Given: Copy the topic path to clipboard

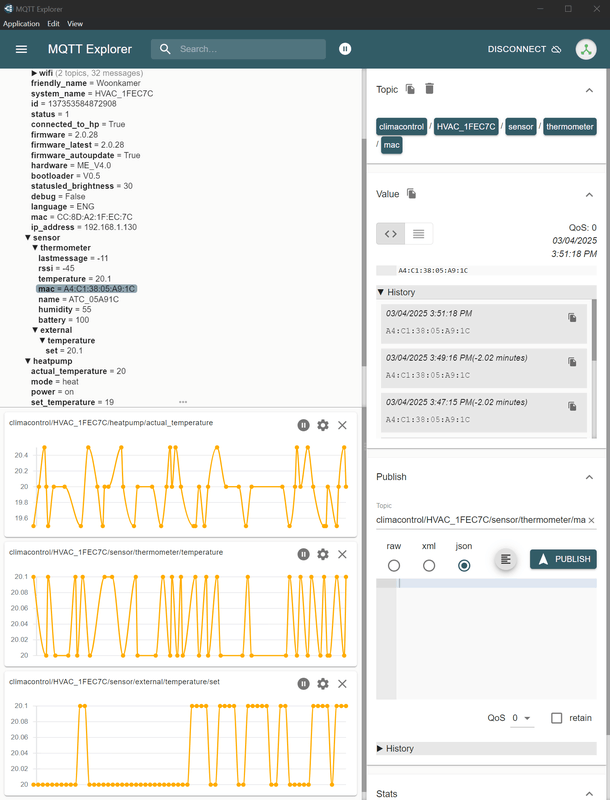Looking at the screenshot, I should click(410, 89).
